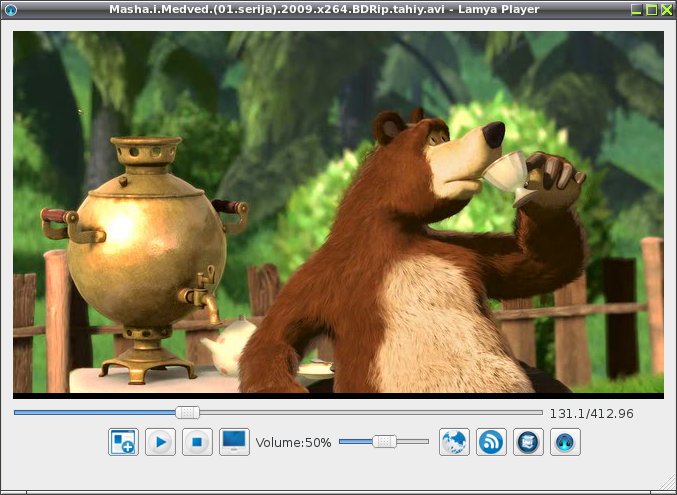677x495 pixels.
Task: Click the Lamya Player title bar icon
Action: [x=10, y=10]
